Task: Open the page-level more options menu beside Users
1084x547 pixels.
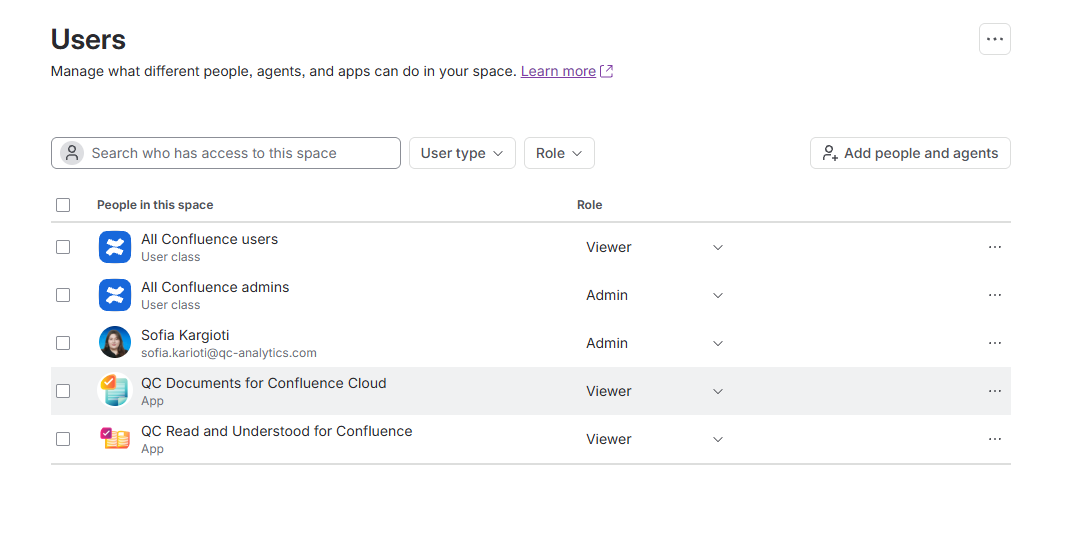Action: [994, 39]
